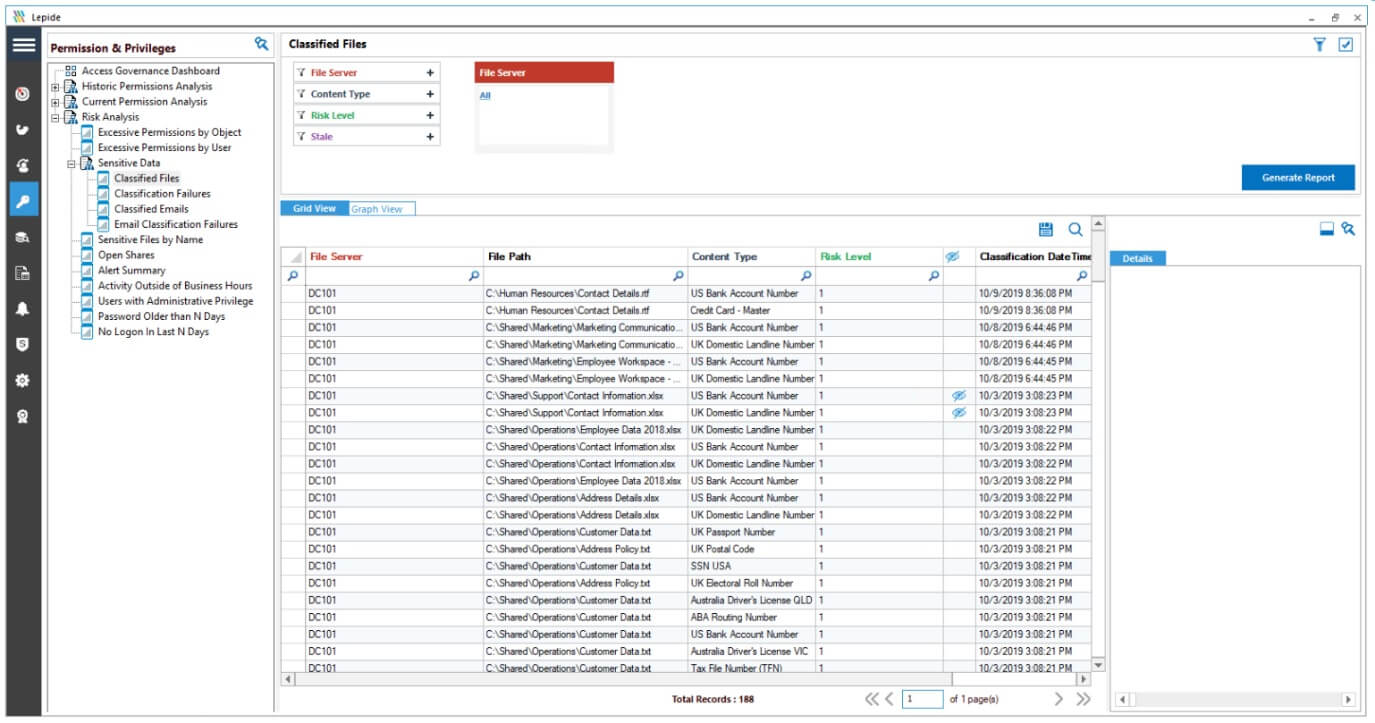Click the All link under File Server

coord(485,96)
